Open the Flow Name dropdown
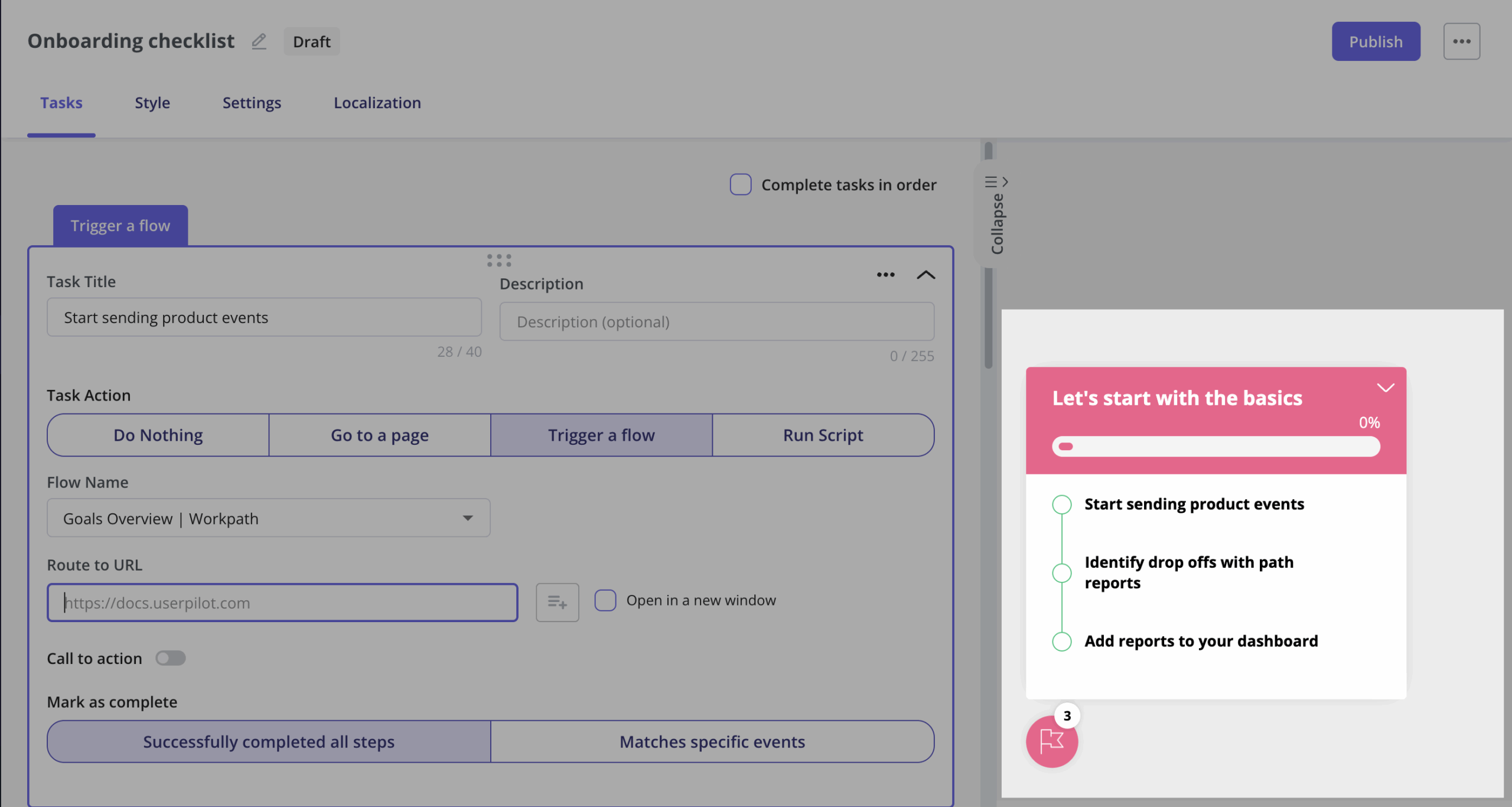 [268, 518]
